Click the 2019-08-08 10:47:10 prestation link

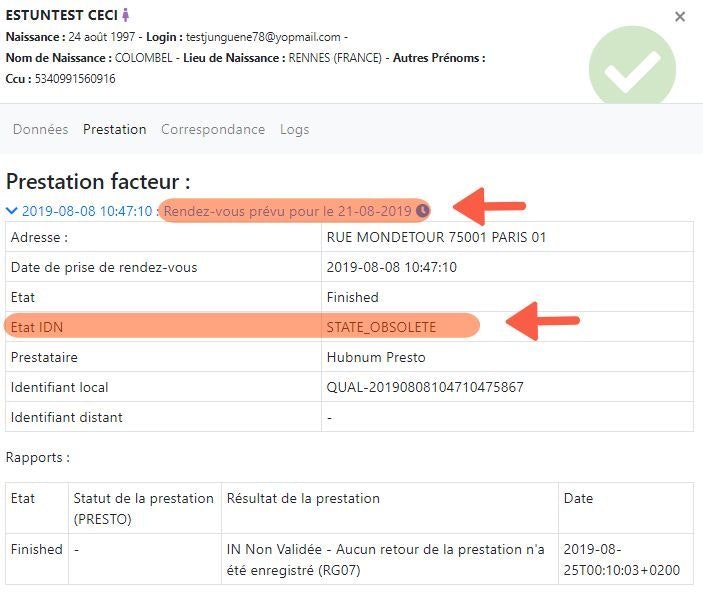[87, 211]
